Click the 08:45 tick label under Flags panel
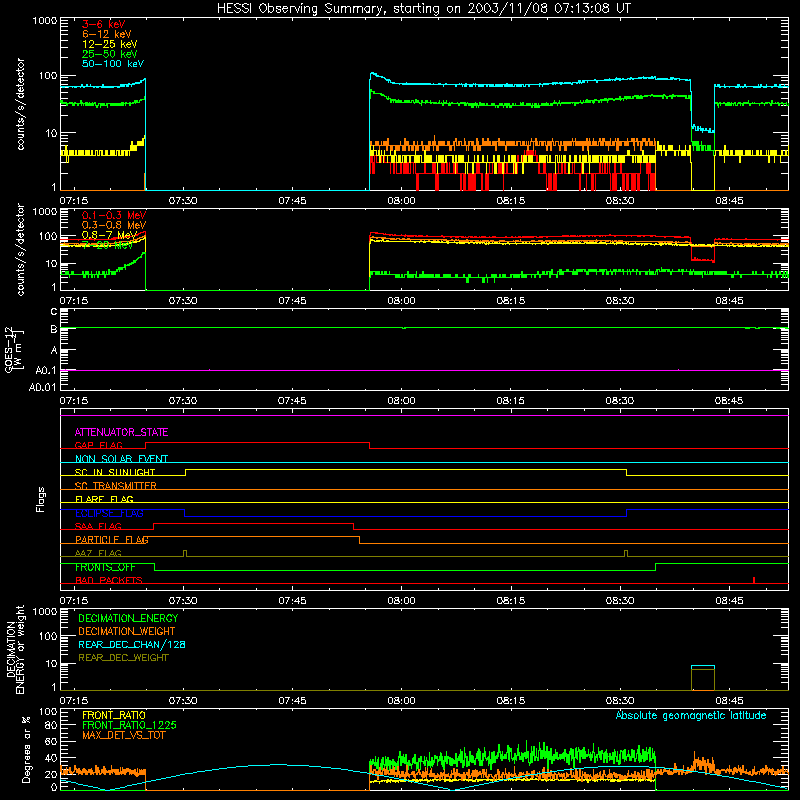This screenshot has width=800, height=800. 729,601
